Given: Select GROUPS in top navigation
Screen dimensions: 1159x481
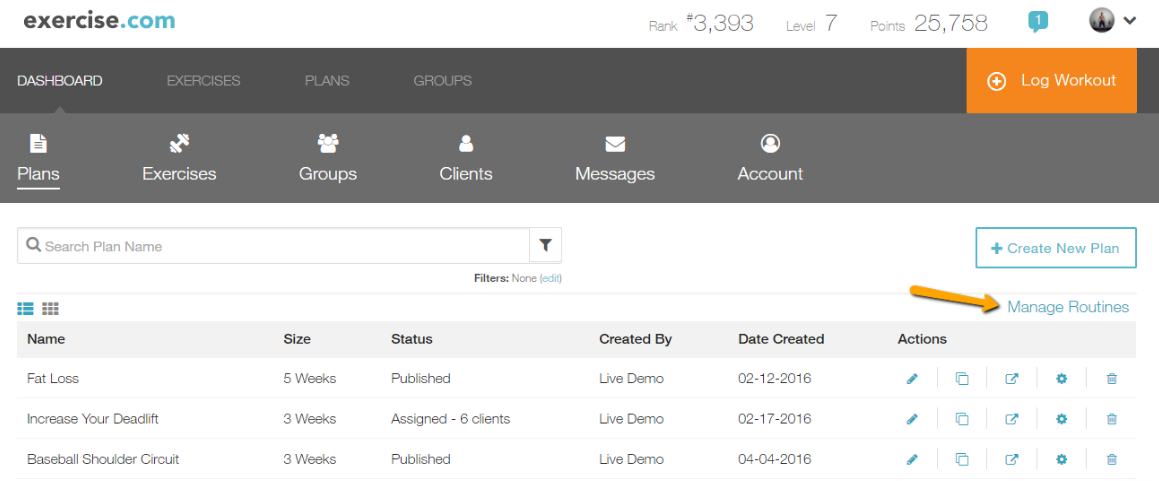Looking at the screenshot, I should point(442,81).
